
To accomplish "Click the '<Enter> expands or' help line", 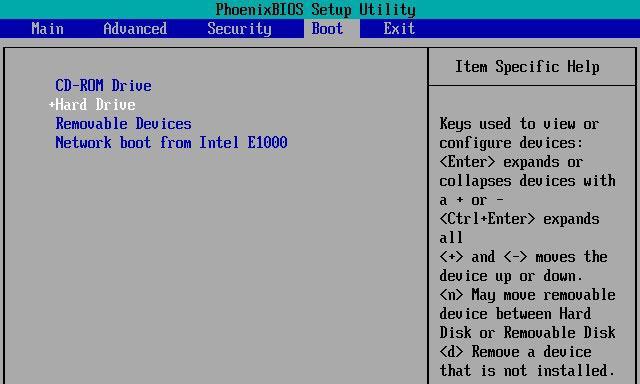I will (511, 162).
